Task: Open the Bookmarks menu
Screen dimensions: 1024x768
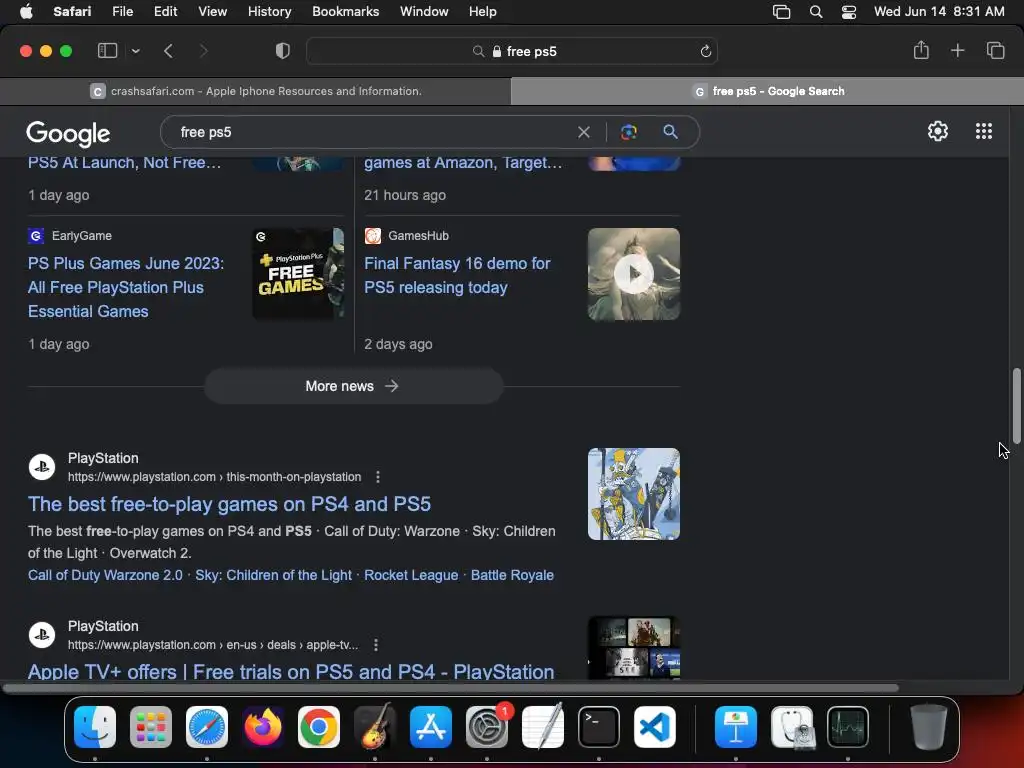Action: click(345, 12)
